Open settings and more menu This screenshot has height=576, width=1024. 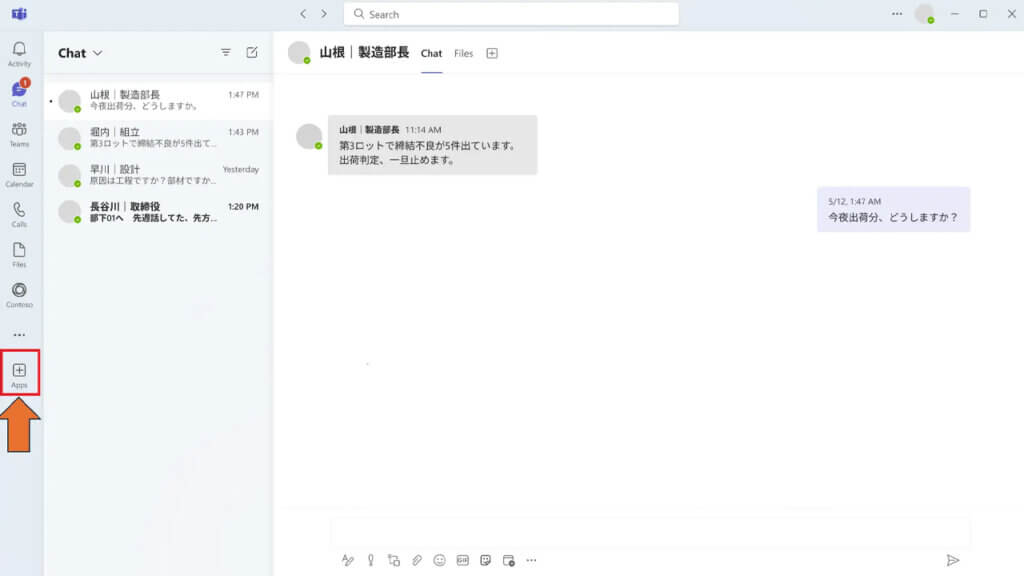tap(897, 14)
